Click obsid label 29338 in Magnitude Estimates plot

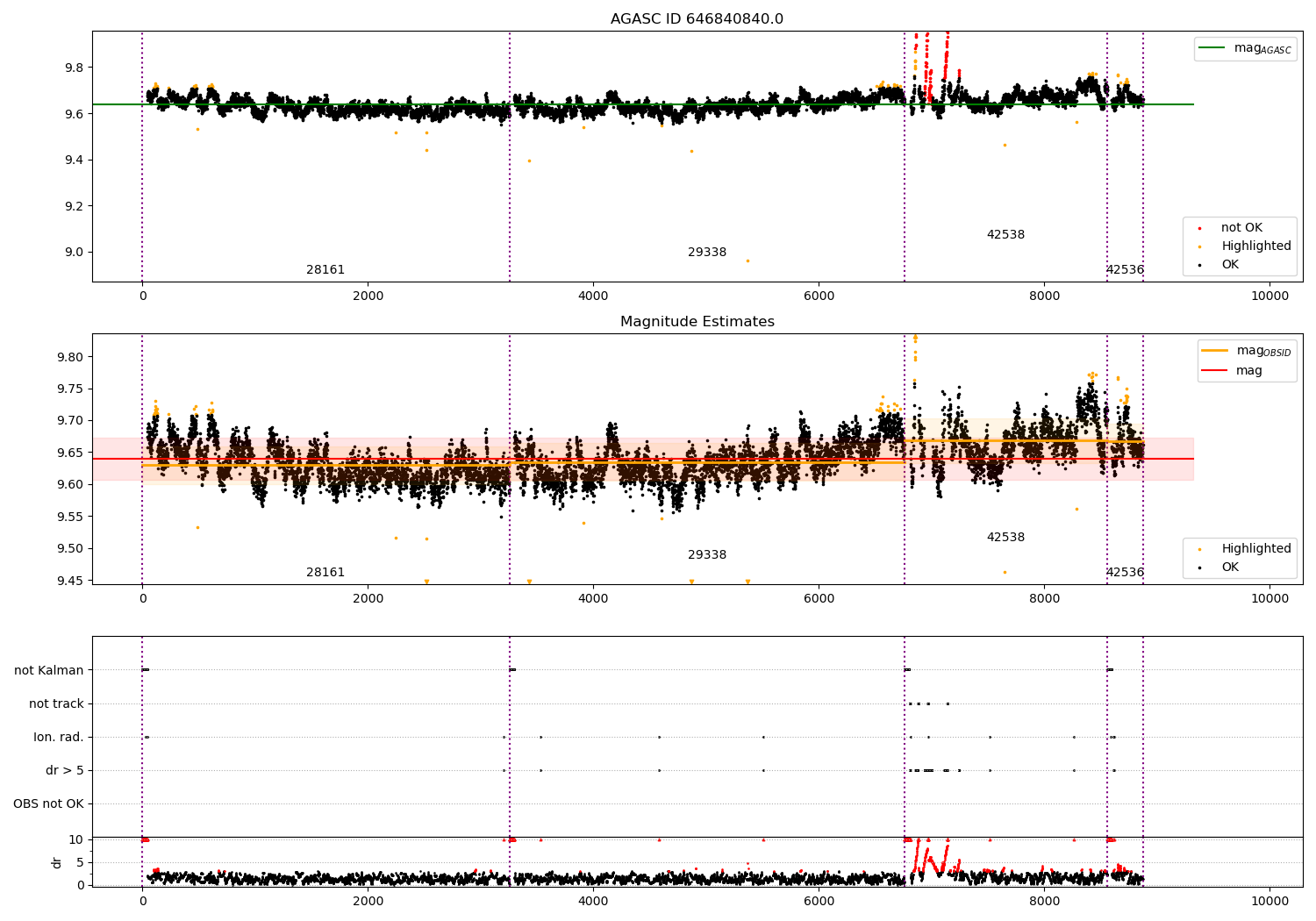point(707,555)
